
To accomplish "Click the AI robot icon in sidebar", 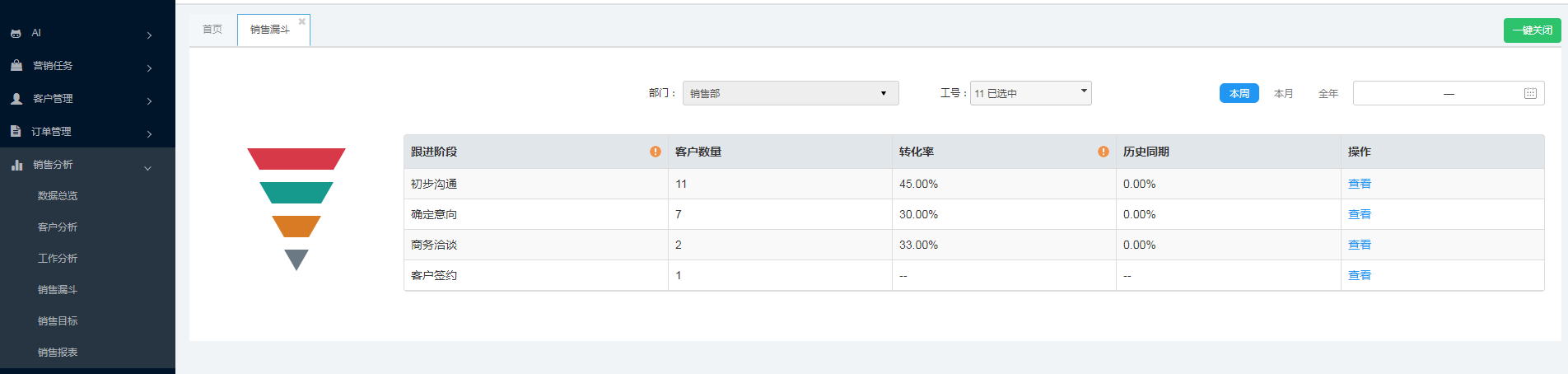I will 16,34.
